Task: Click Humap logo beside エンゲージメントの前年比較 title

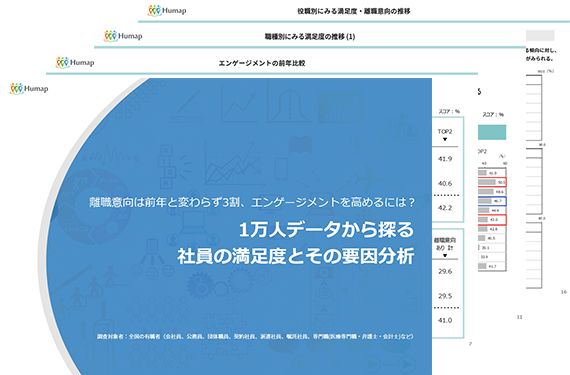Action: (75, 62)
